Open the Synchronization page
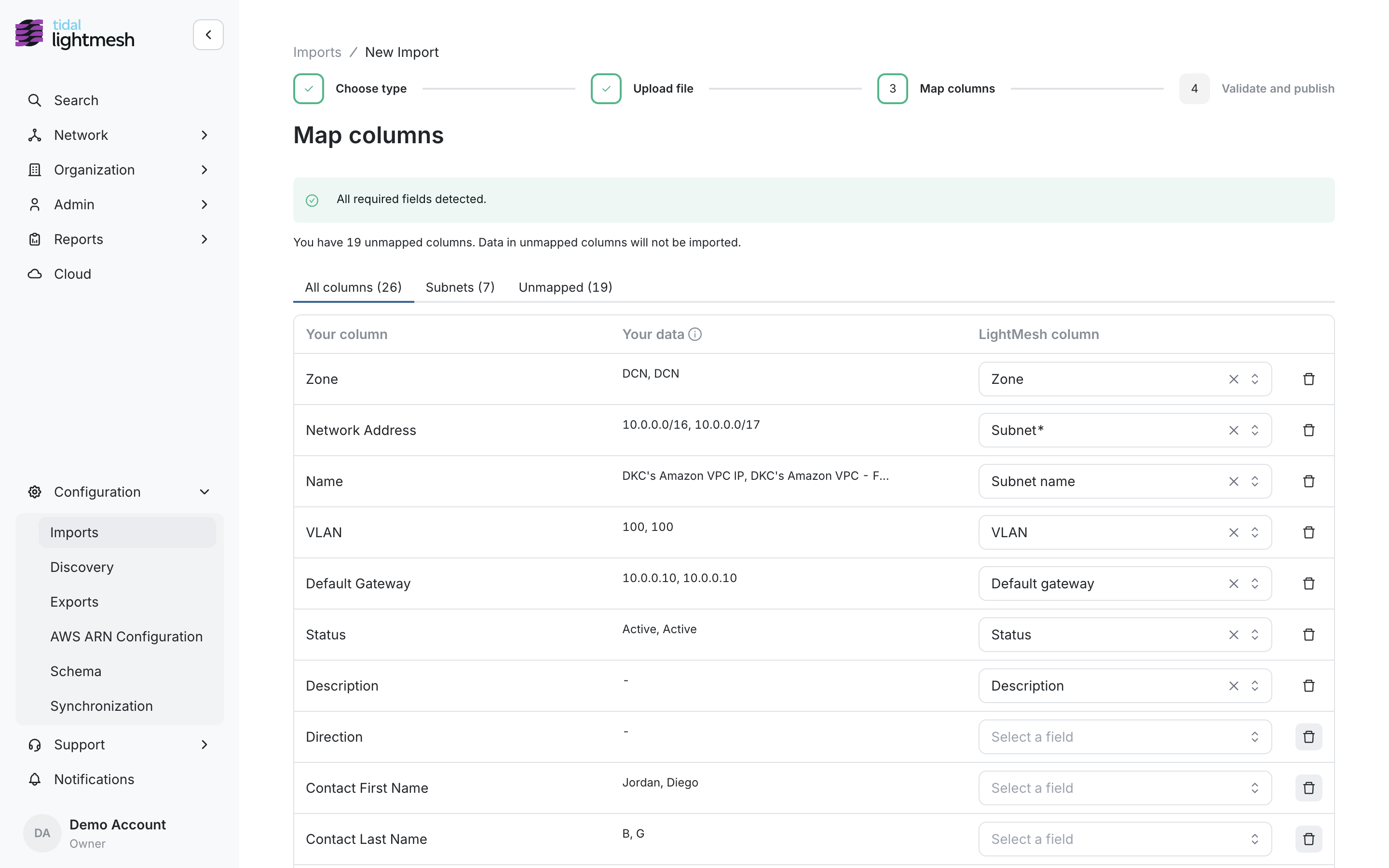Screen dimensions: 1389x868 pyautogui.click(x=127, y=706)
